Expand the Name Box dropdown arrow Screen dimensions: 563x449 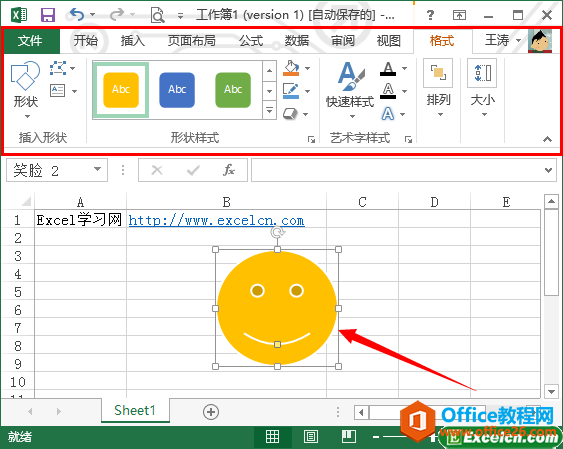pyautogui.click(x=97, y=169)
